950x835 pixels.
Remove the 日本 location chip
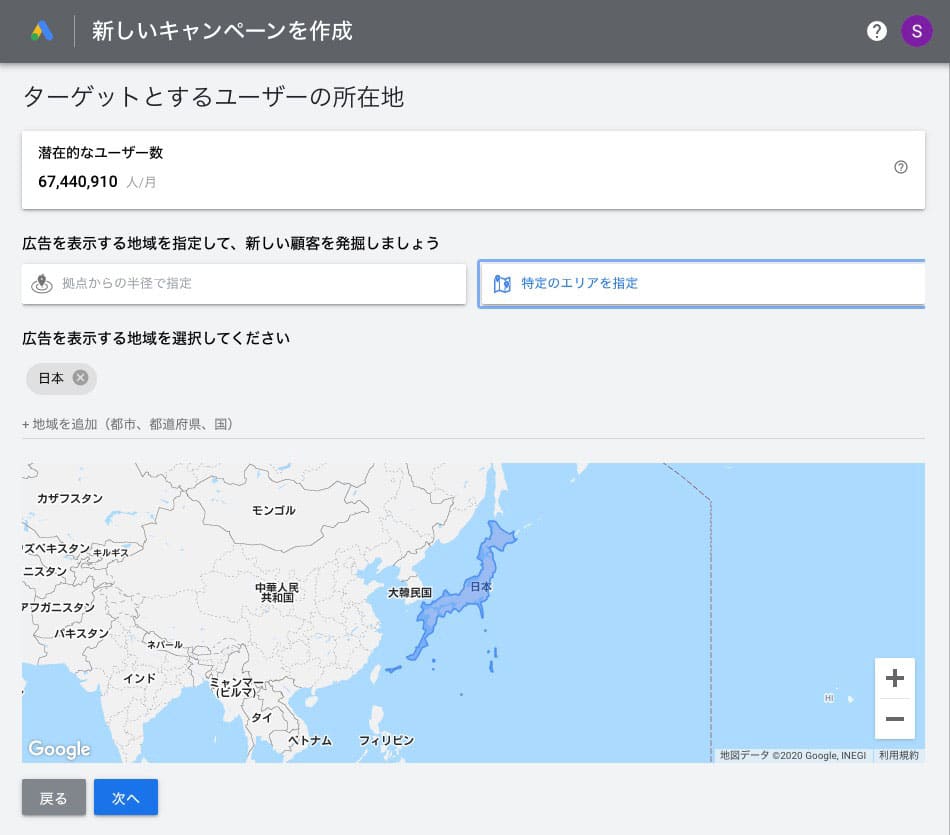coord(81,378)
